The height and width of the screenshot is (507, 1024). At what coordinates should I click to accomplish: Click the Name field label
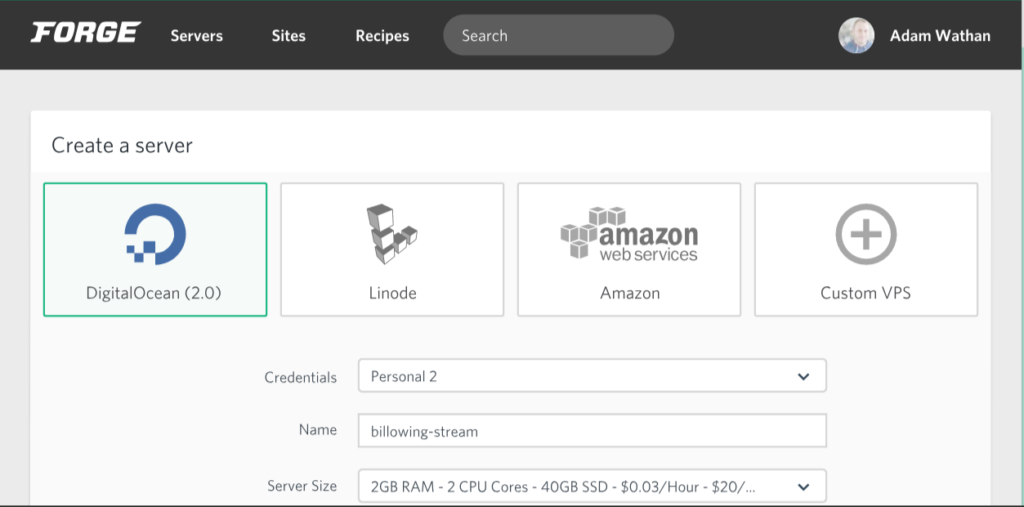pyautogui.click(x=318, y=430)
